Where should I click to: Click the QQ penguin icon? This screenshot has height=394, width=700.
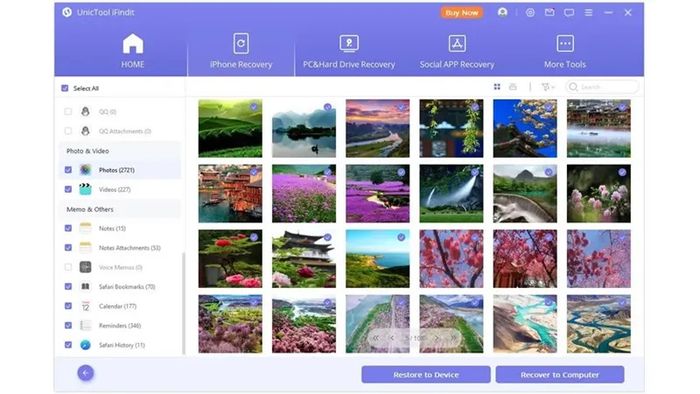coord(85,112)
